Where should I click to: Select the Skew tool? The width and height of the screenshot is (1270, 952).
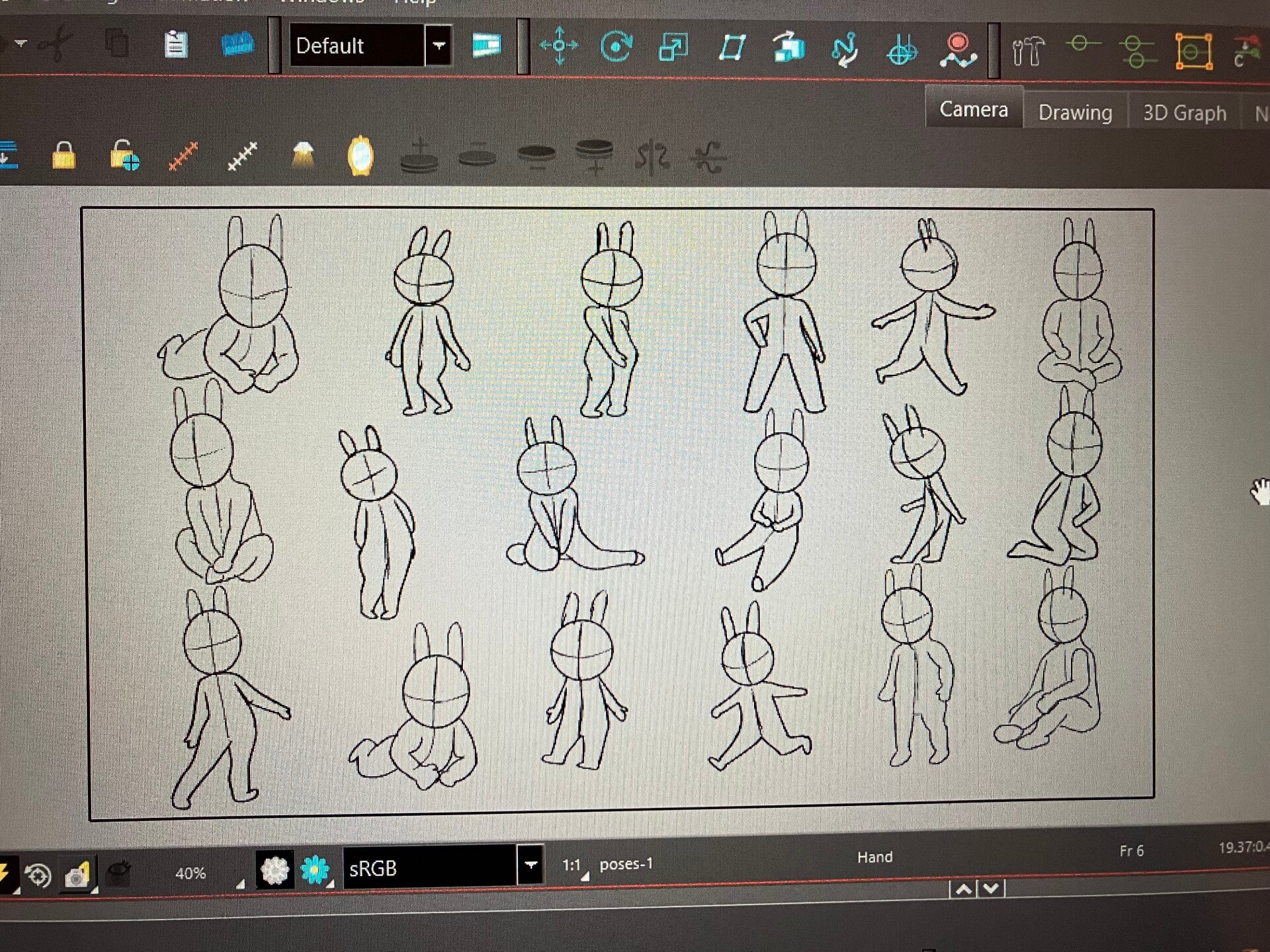pos(732,48)
